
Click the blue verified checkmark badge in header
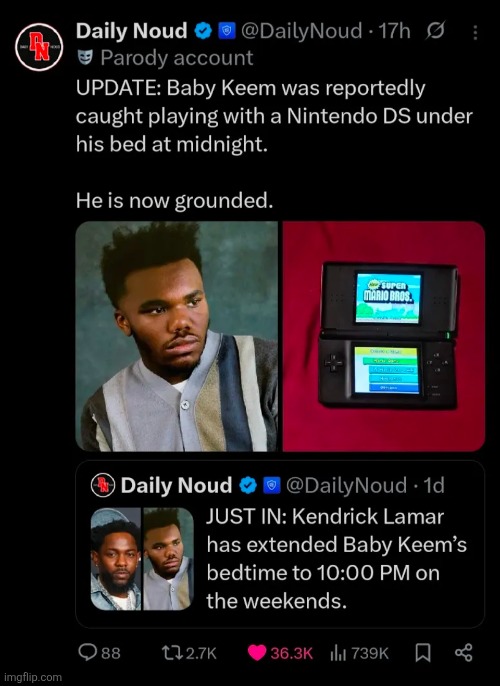tap(203, 32)
